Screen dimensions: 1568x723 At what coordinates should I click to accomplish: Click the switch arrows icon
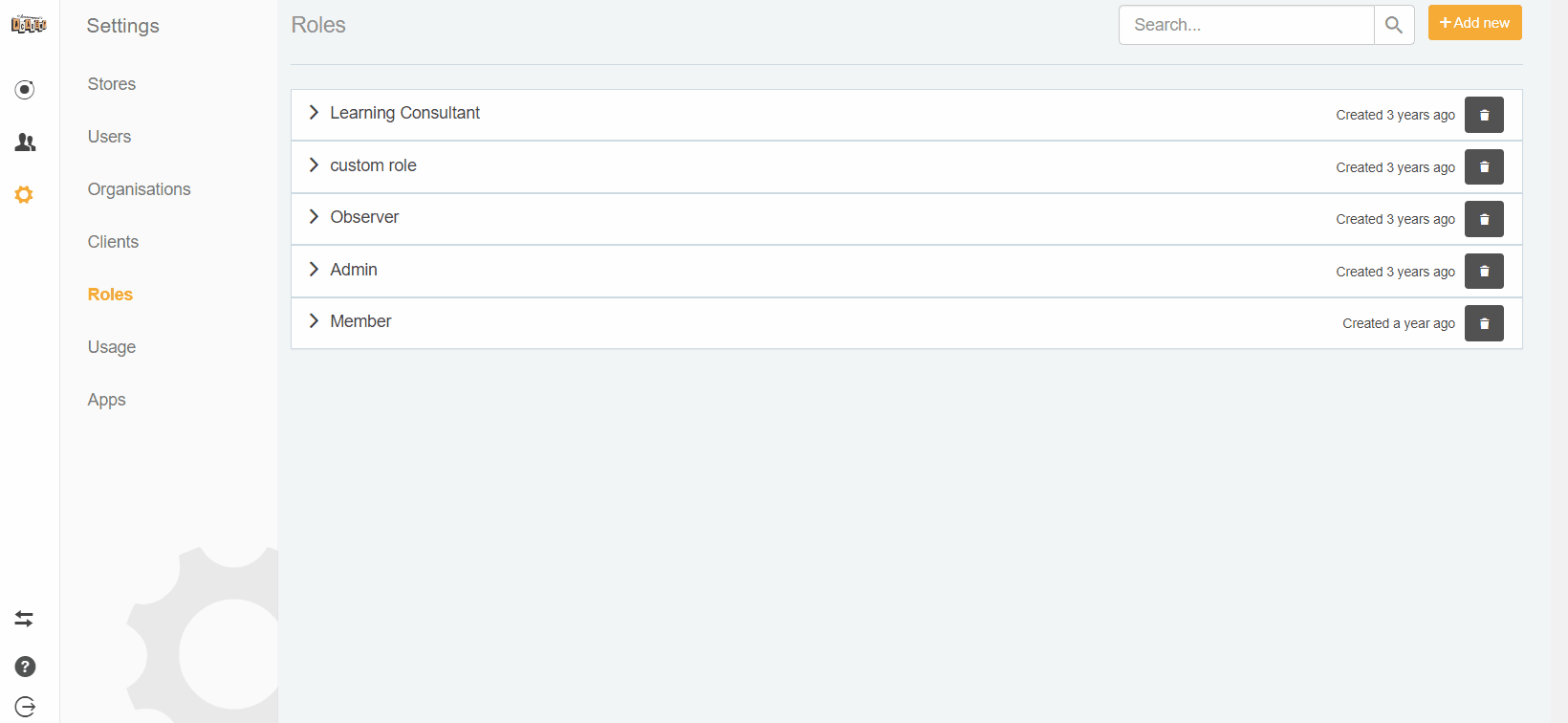24,619
